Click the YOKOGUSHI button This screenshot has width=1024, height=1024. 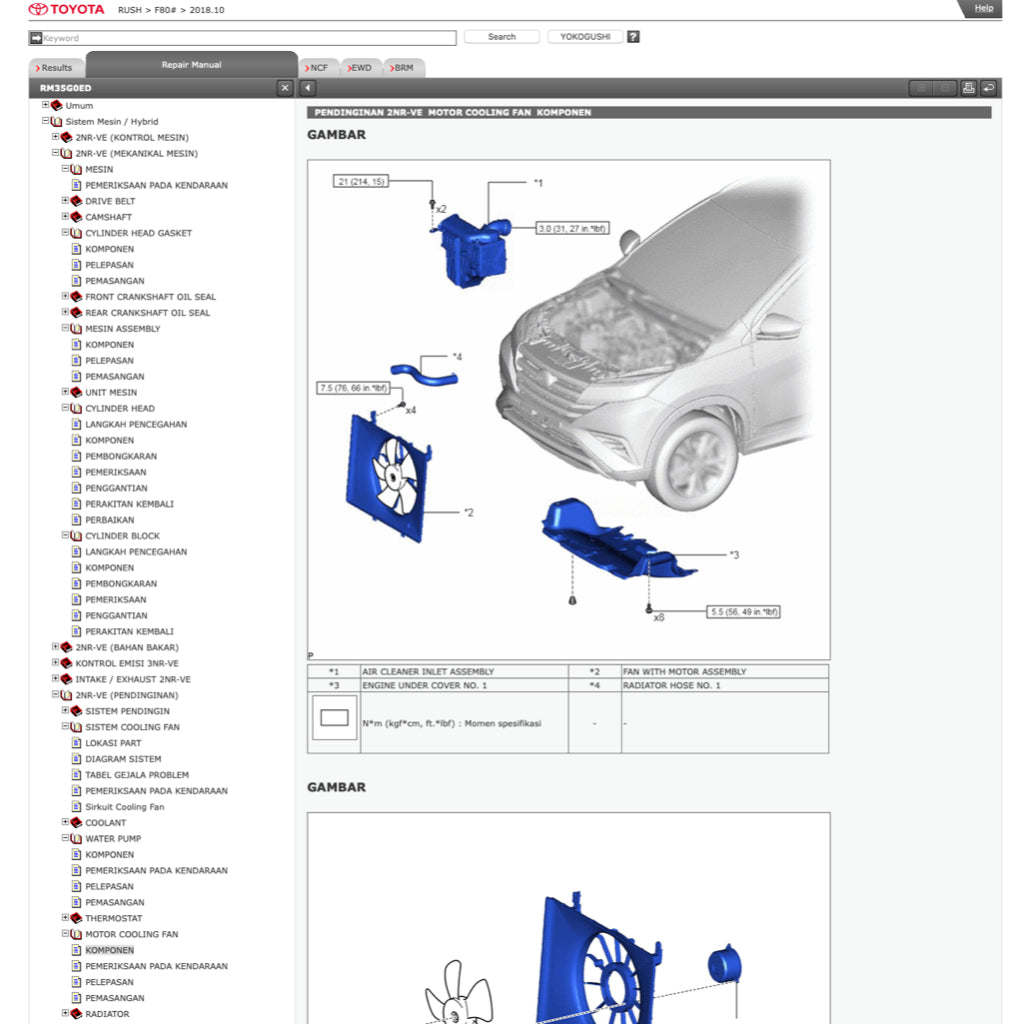point(585,37)
